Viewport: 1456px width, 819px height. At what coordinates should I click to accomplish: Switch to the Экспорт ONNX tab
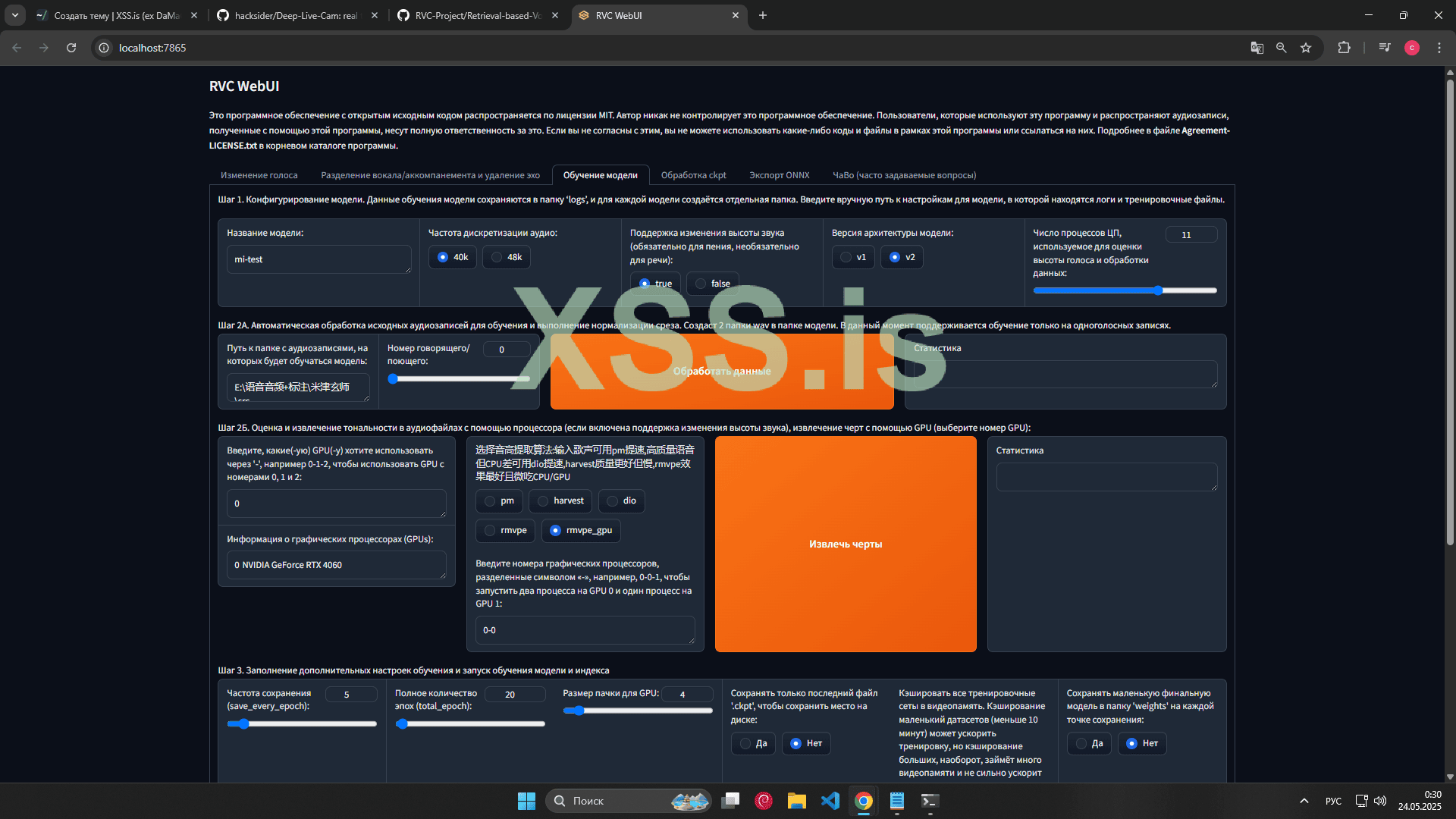(779, 175)
